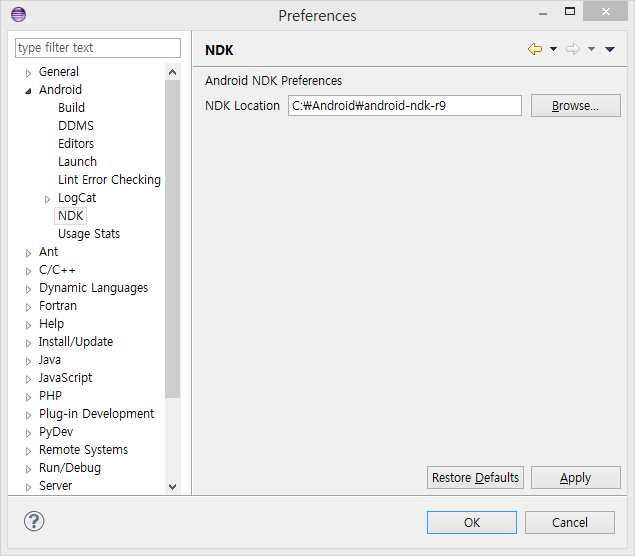Image resolution: width=635 pixels, height=556 pixels.
Task: Select the Help category label
Action: tap(51, 324)
